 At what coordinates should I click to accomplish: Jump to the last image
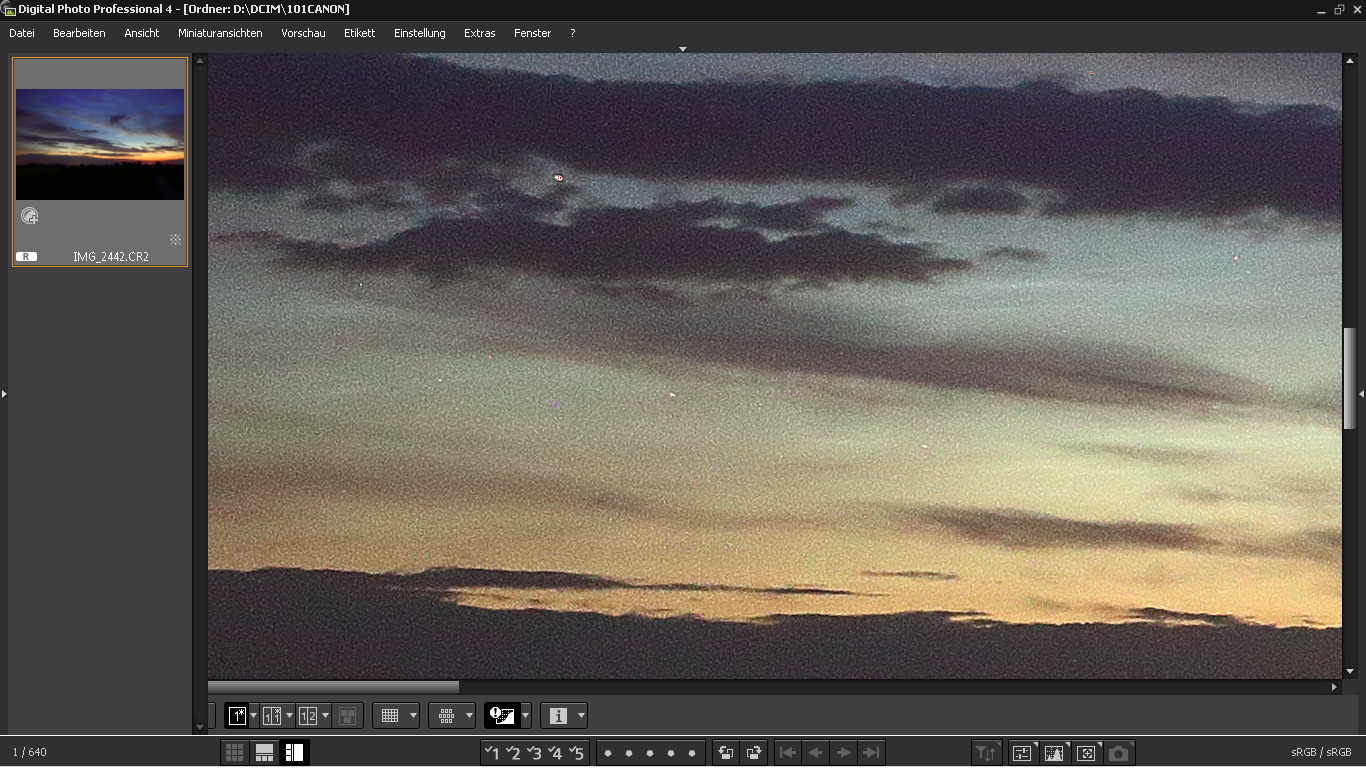pyautogui.click(x=871, y=753)
